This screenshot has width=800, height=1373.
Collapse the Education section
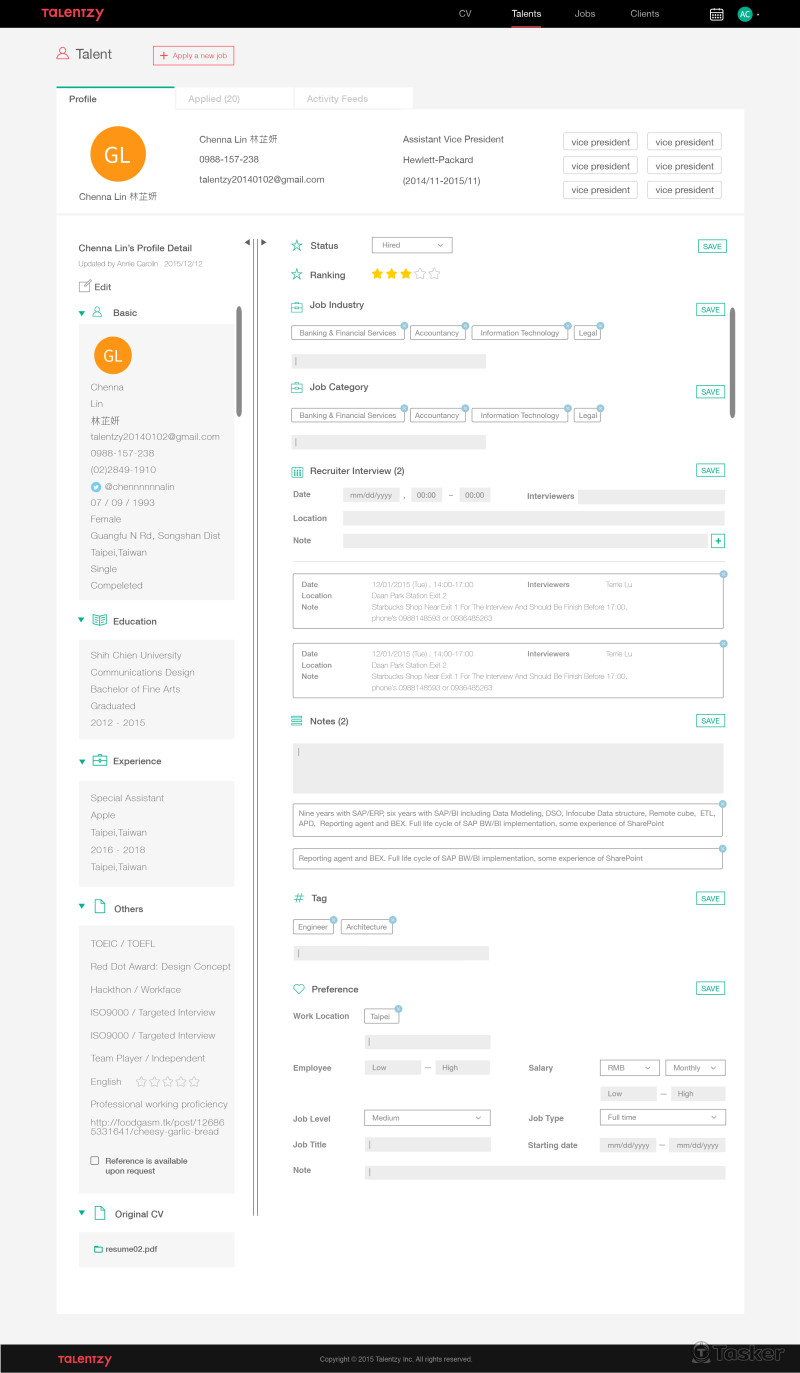click(82, 621)
